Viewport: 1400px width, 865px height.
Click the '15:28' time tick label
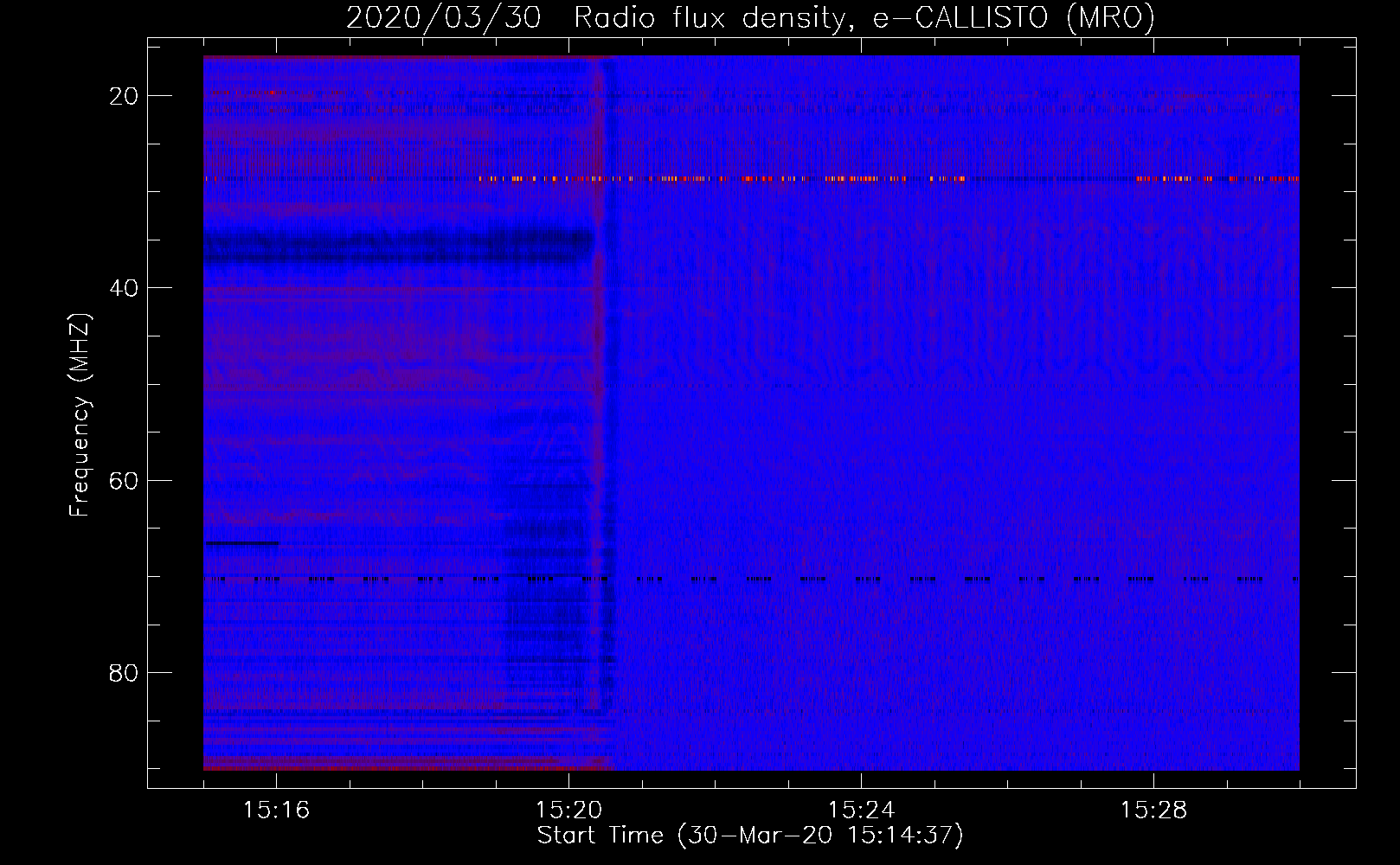(x=1153, y=811)
